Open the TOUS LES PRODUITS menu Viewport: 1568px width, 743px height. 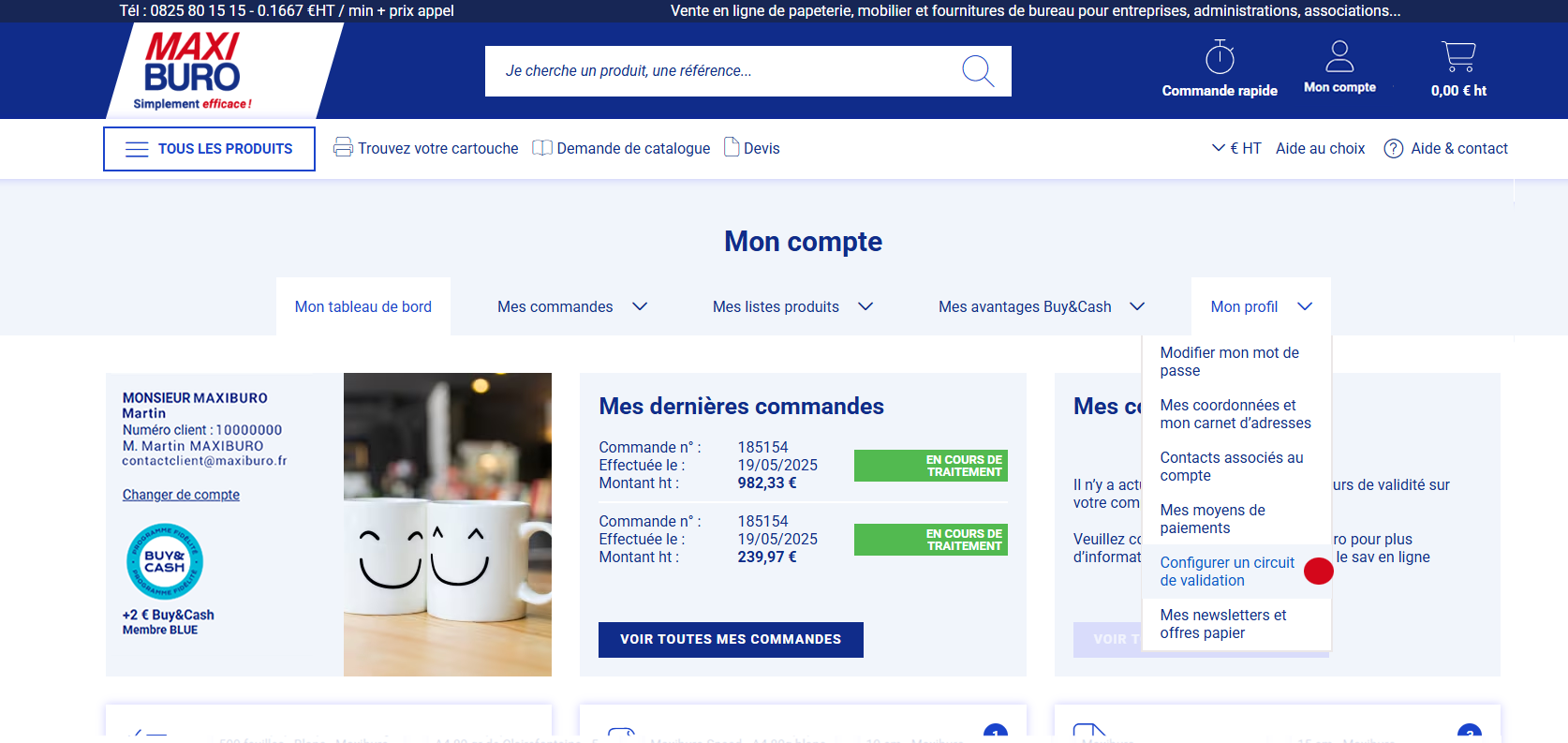pos(209,149)
